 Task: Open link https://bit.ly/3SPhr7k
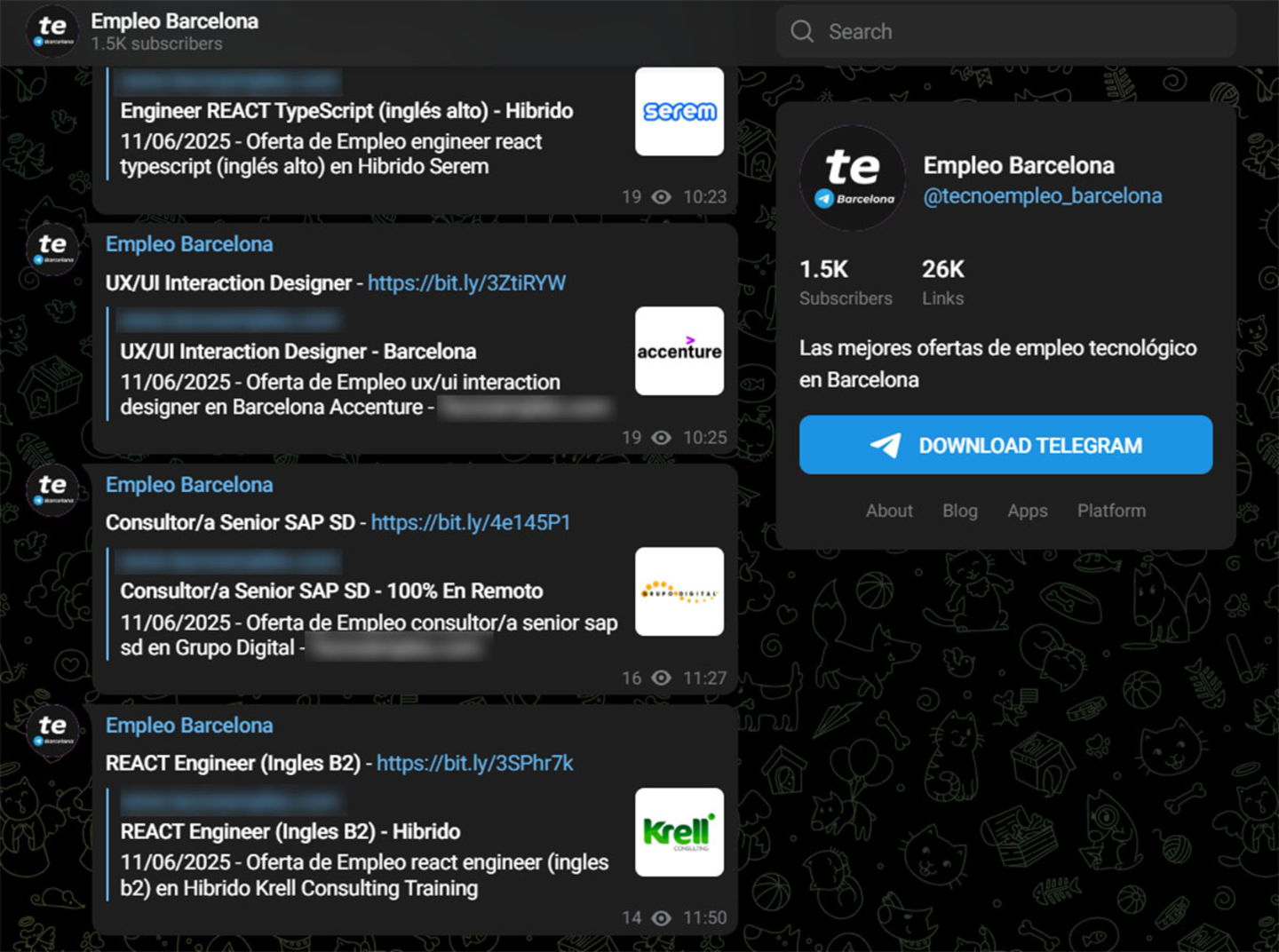pyautogui.click(x=475, y=764)
